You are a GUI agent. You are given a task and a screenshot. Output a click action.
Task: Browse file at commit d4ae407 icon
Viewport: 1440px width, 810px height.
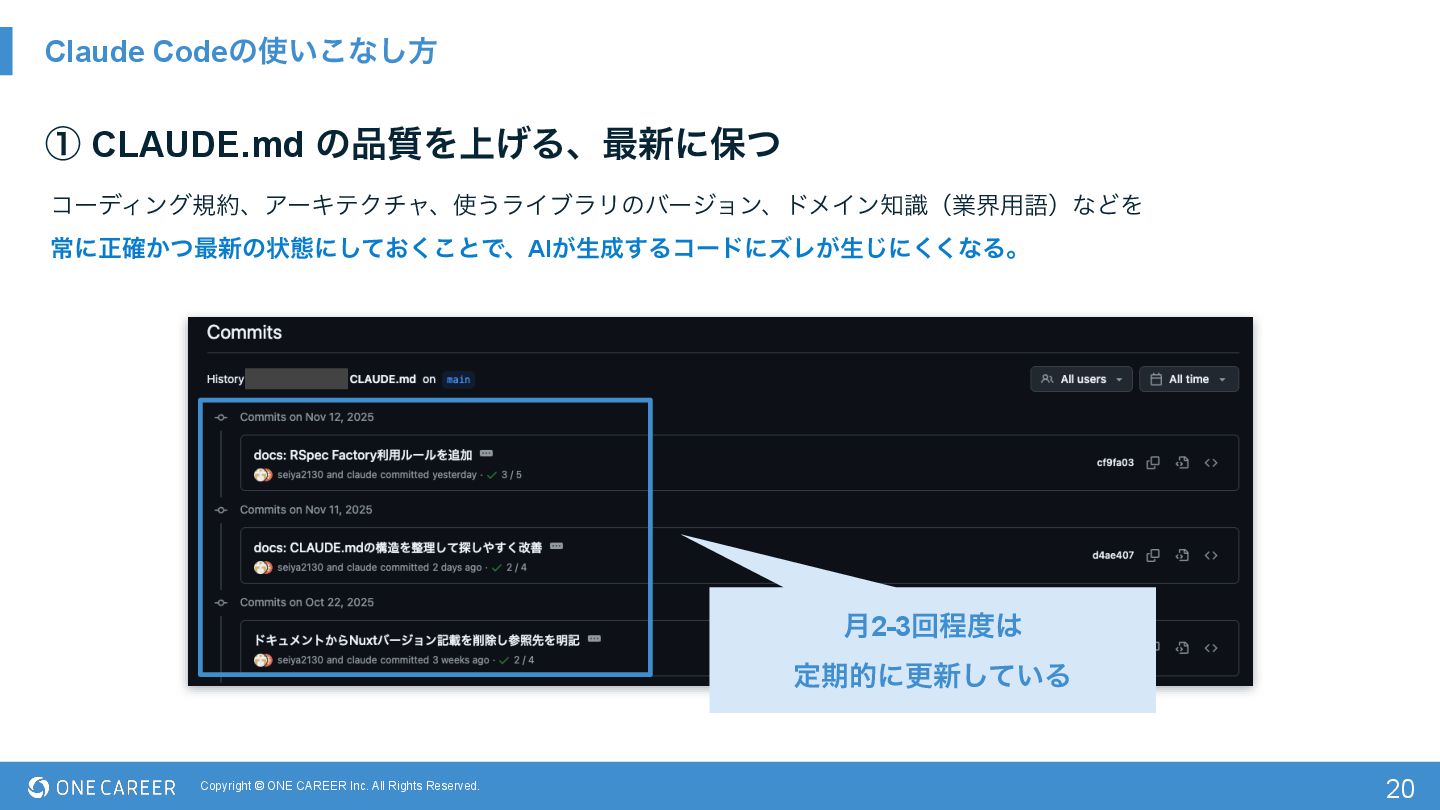coord(1182,555)
